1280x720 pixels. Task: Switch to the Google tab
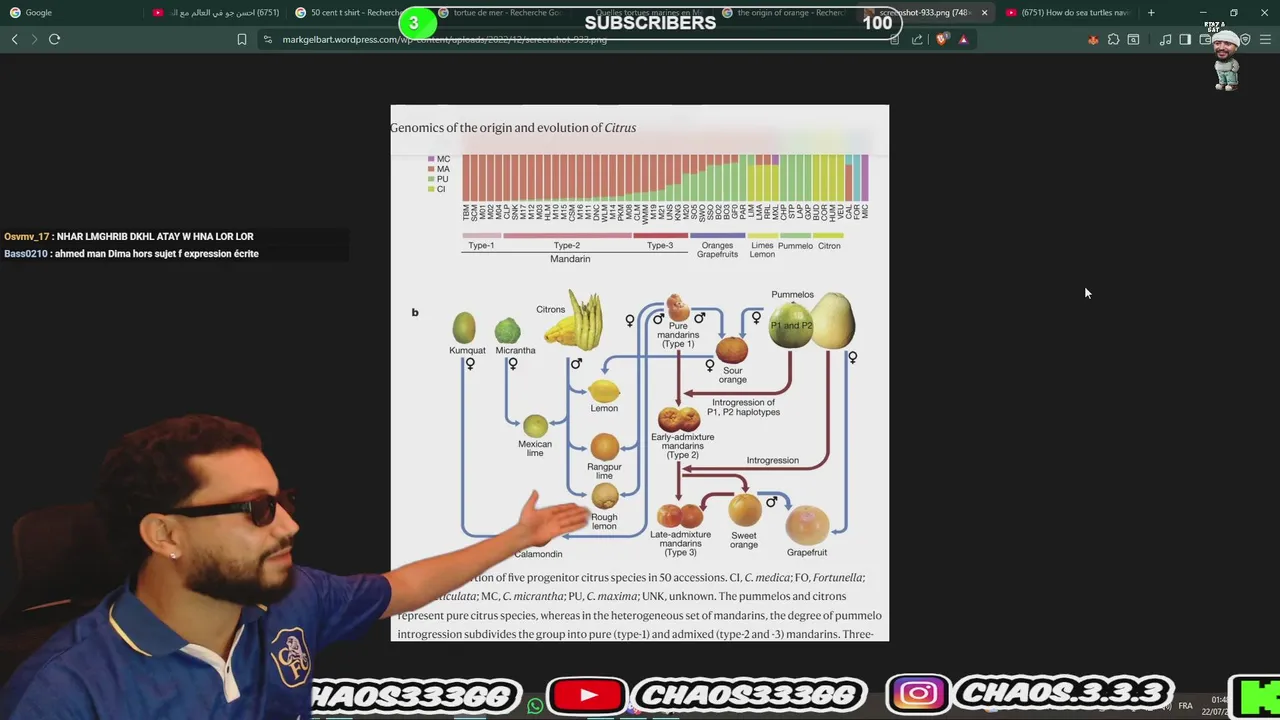[70, 12]
